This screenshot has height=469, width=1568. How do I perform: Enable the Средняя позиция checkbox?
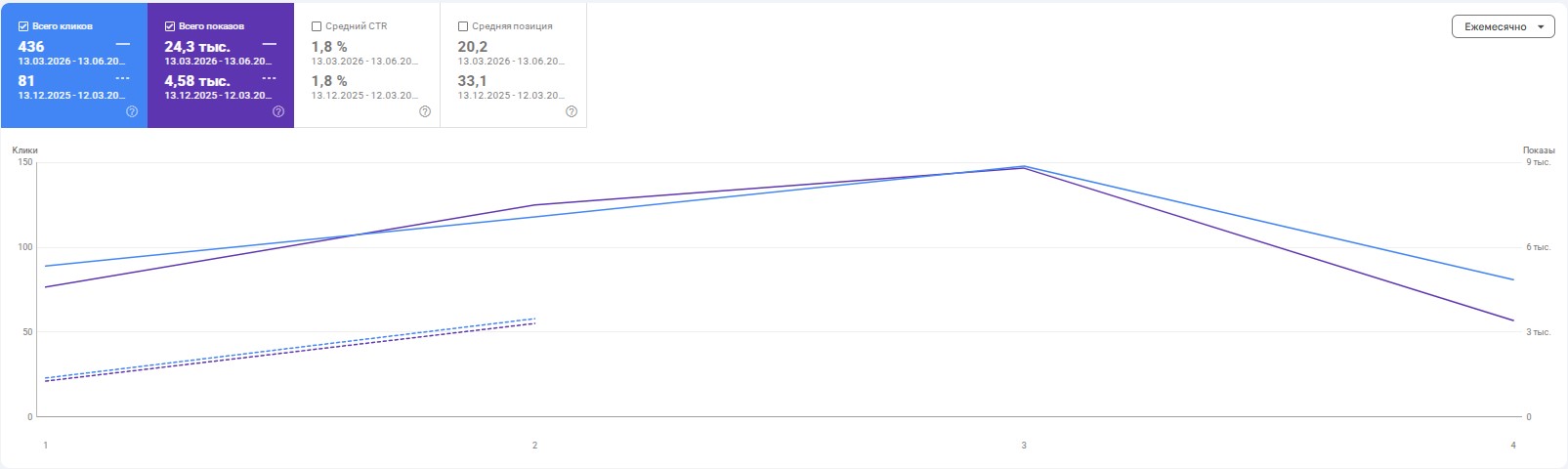pos(463,26)
